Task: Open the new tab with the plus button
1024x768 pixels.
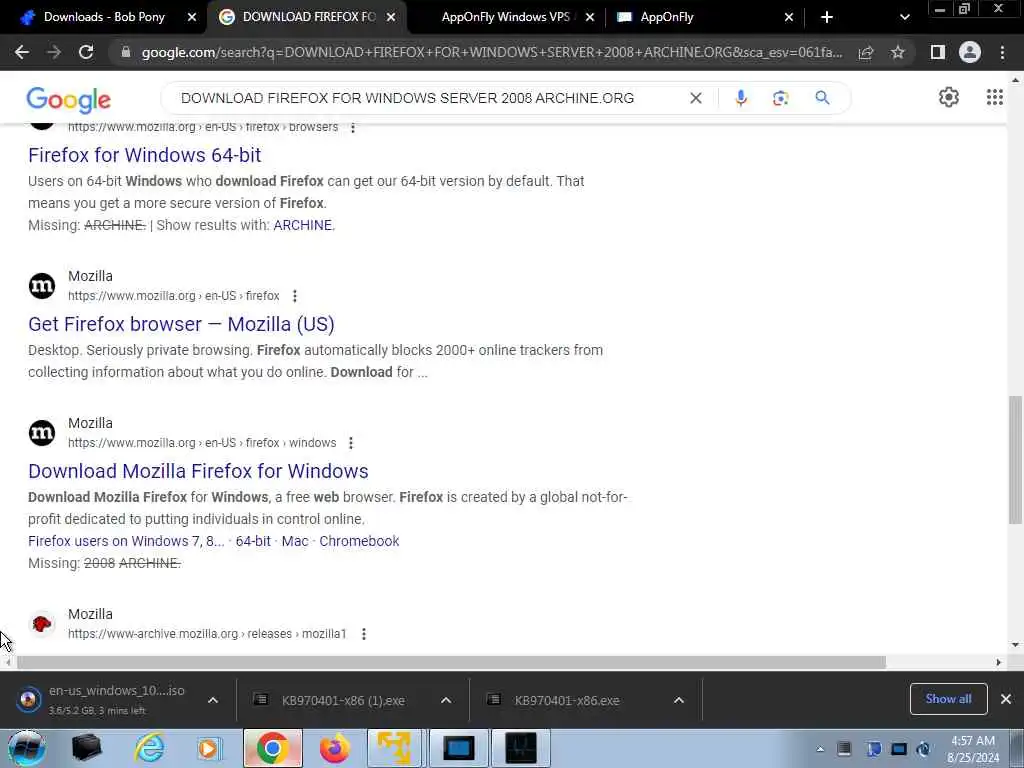Action: pos(827,17)
